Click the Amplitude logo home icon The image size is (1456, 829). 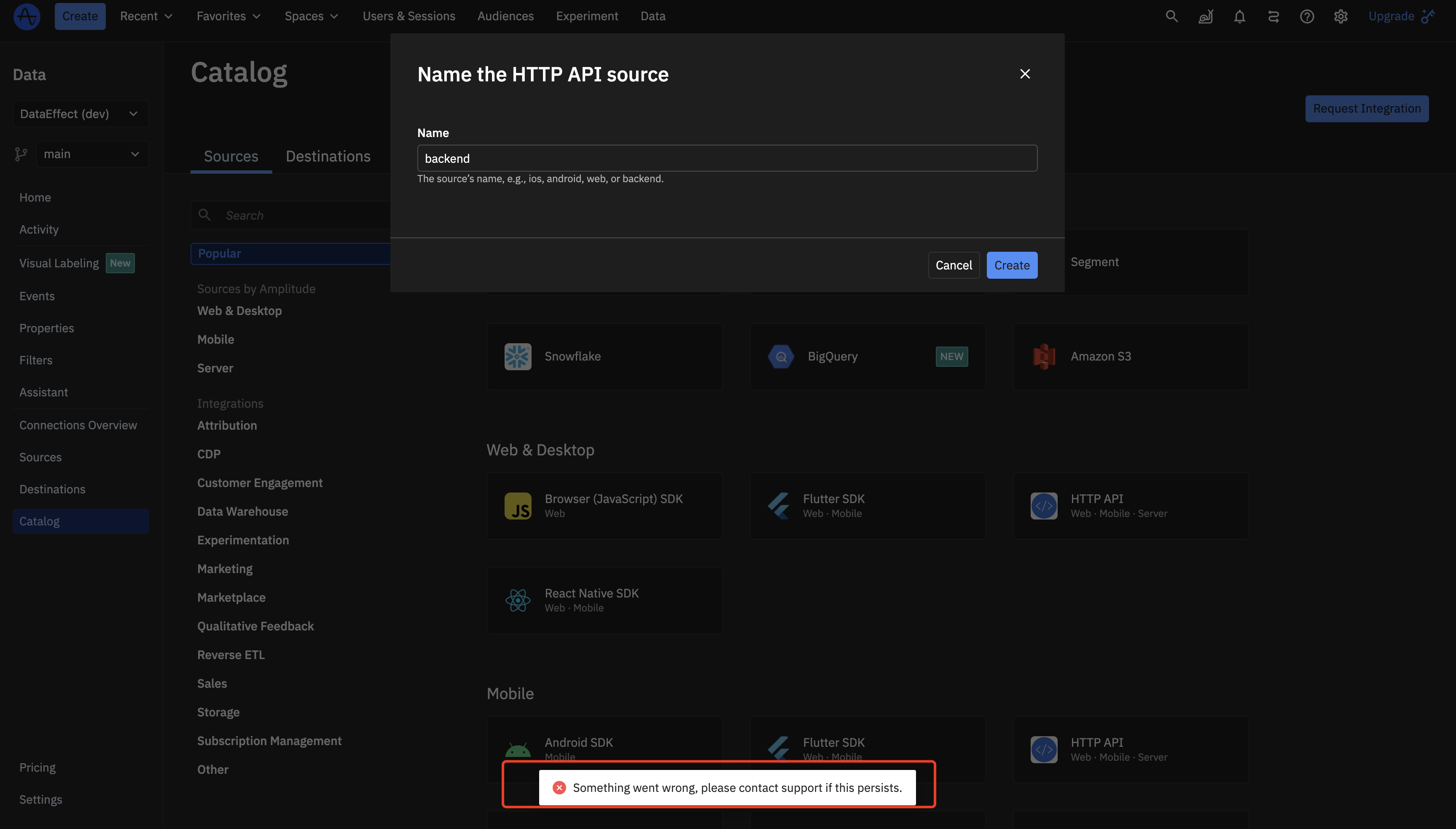(x=26, y=16)
